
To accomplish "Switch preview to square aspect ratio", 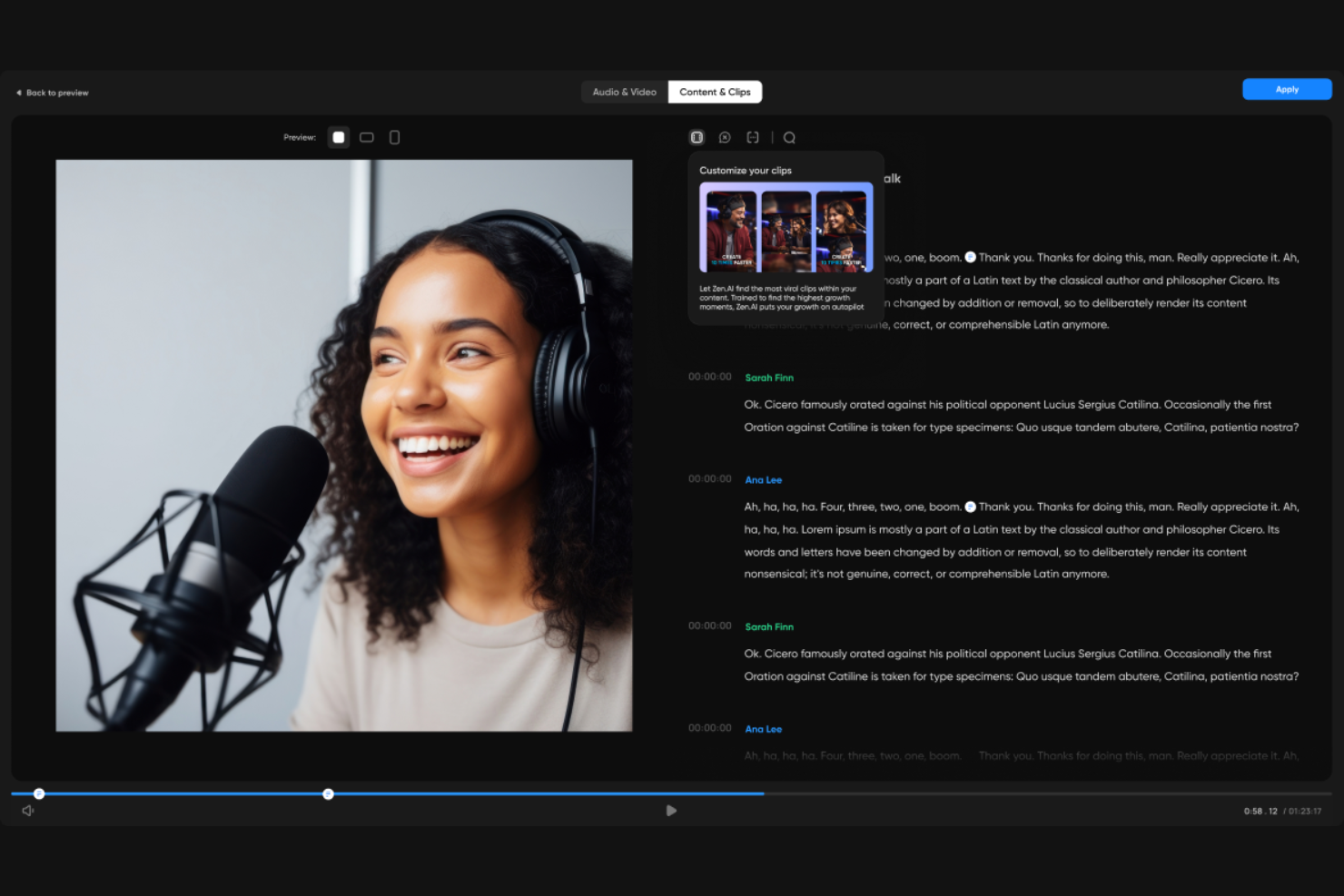I will coord(339,137).
